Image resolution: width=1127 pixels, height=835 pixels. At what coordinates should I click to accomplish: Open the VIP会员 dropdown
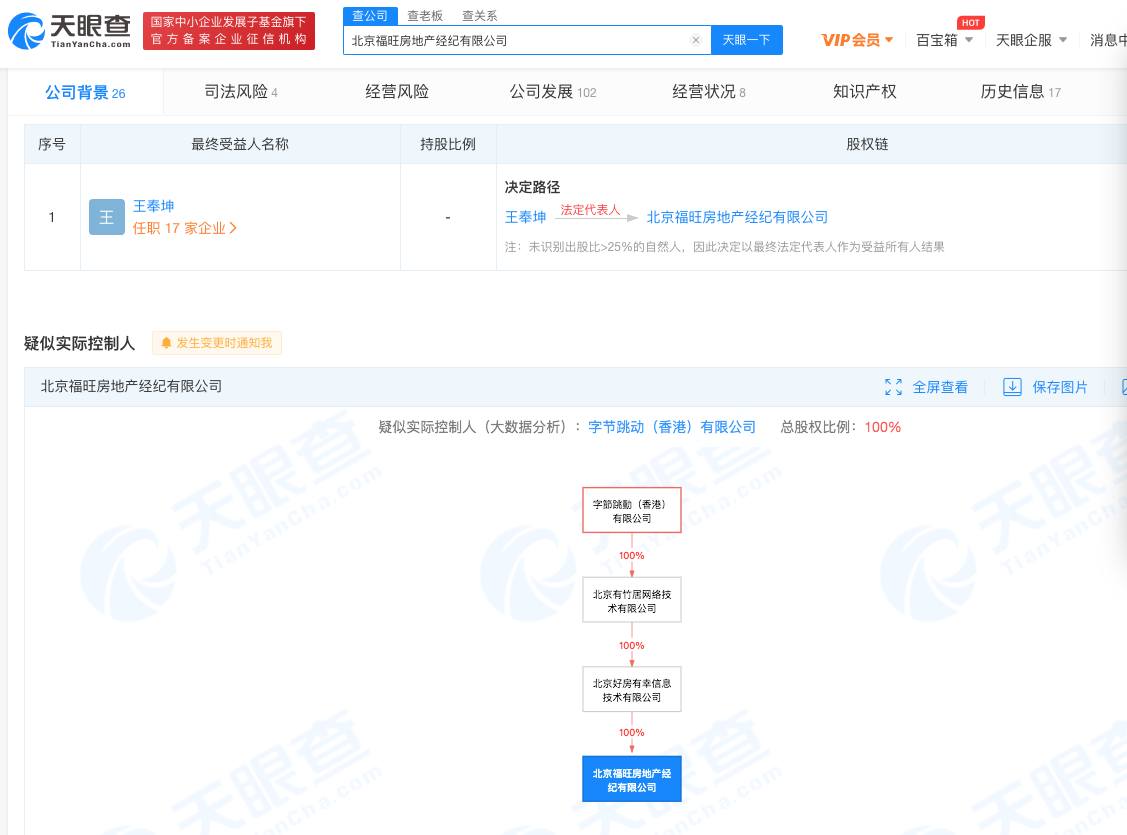point(857,40)
